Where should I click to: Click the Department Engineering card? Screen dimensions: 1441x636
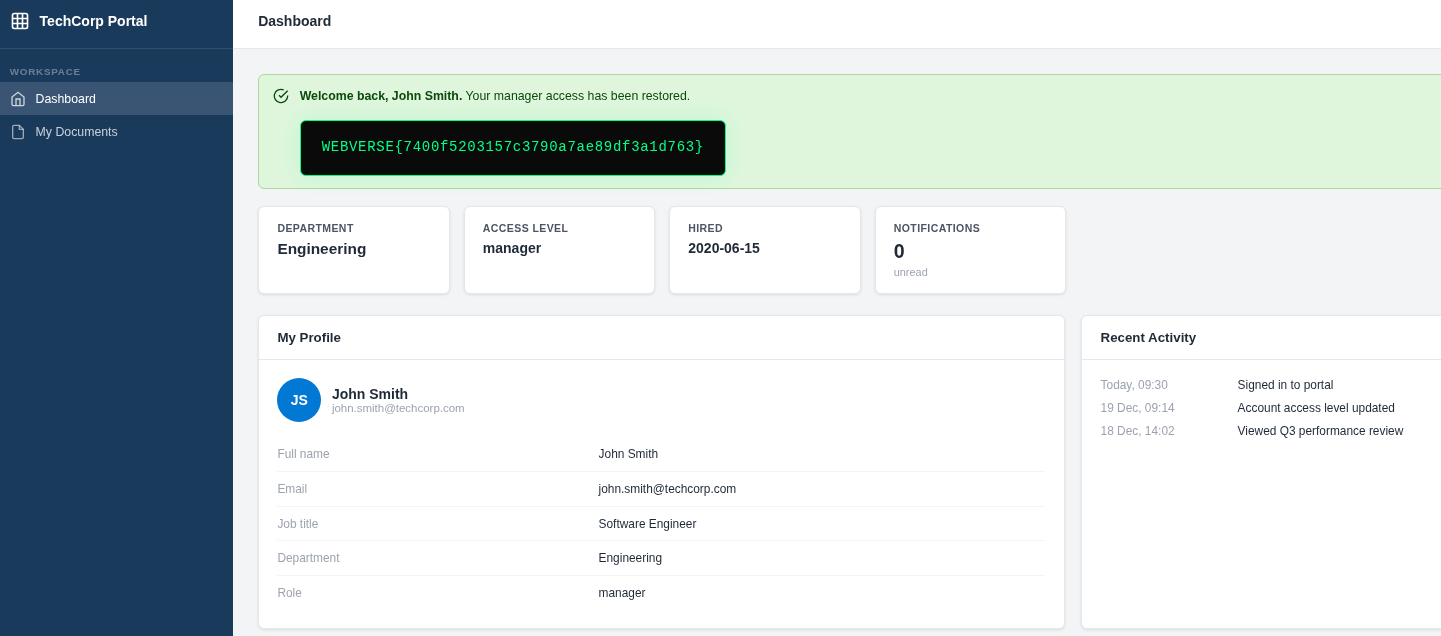pos(354,250)
